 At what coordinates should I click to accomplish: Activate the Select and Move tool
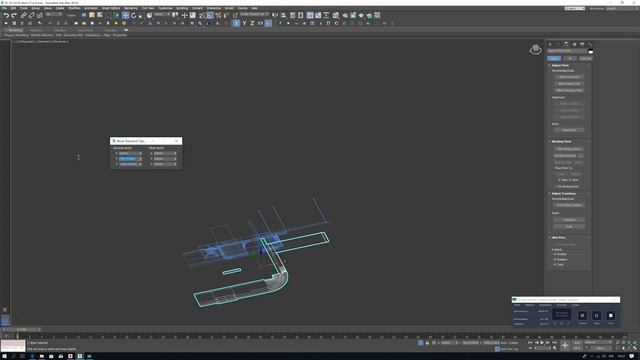click(x=125, y=16)
